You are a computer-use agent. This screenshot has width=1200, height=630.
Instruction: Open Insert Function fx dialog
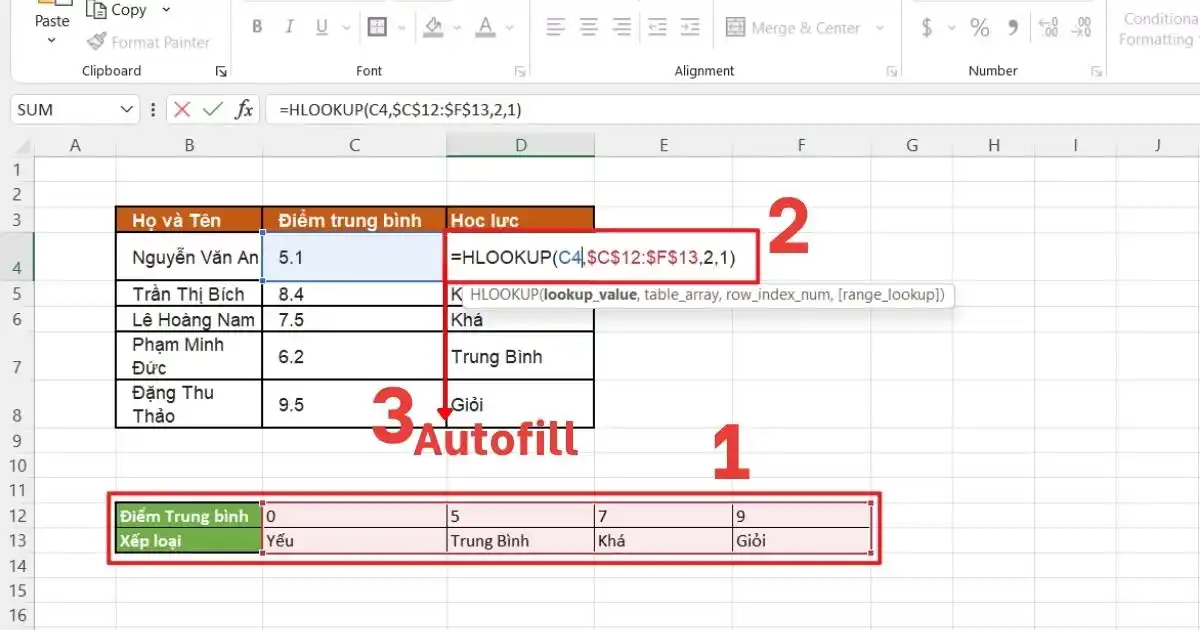(244, 109)
